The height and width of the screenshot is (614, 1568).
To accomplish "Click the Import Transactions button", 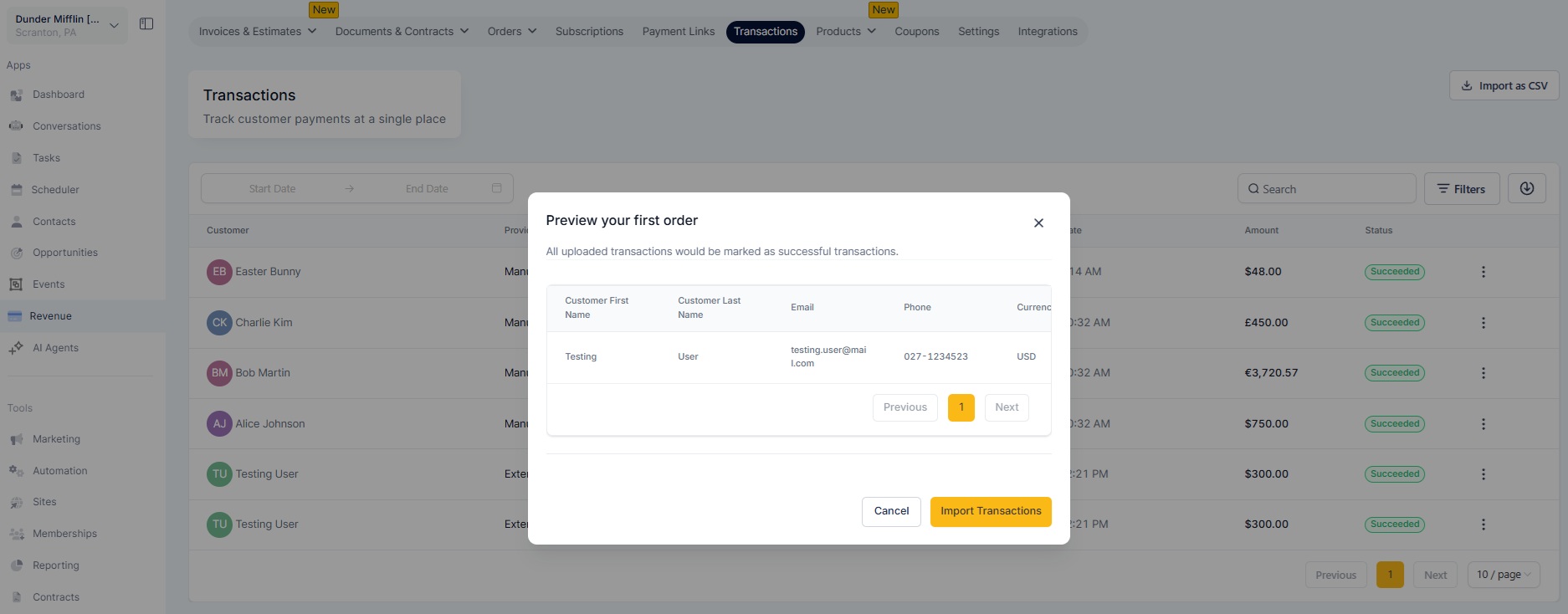I will 991,512.
